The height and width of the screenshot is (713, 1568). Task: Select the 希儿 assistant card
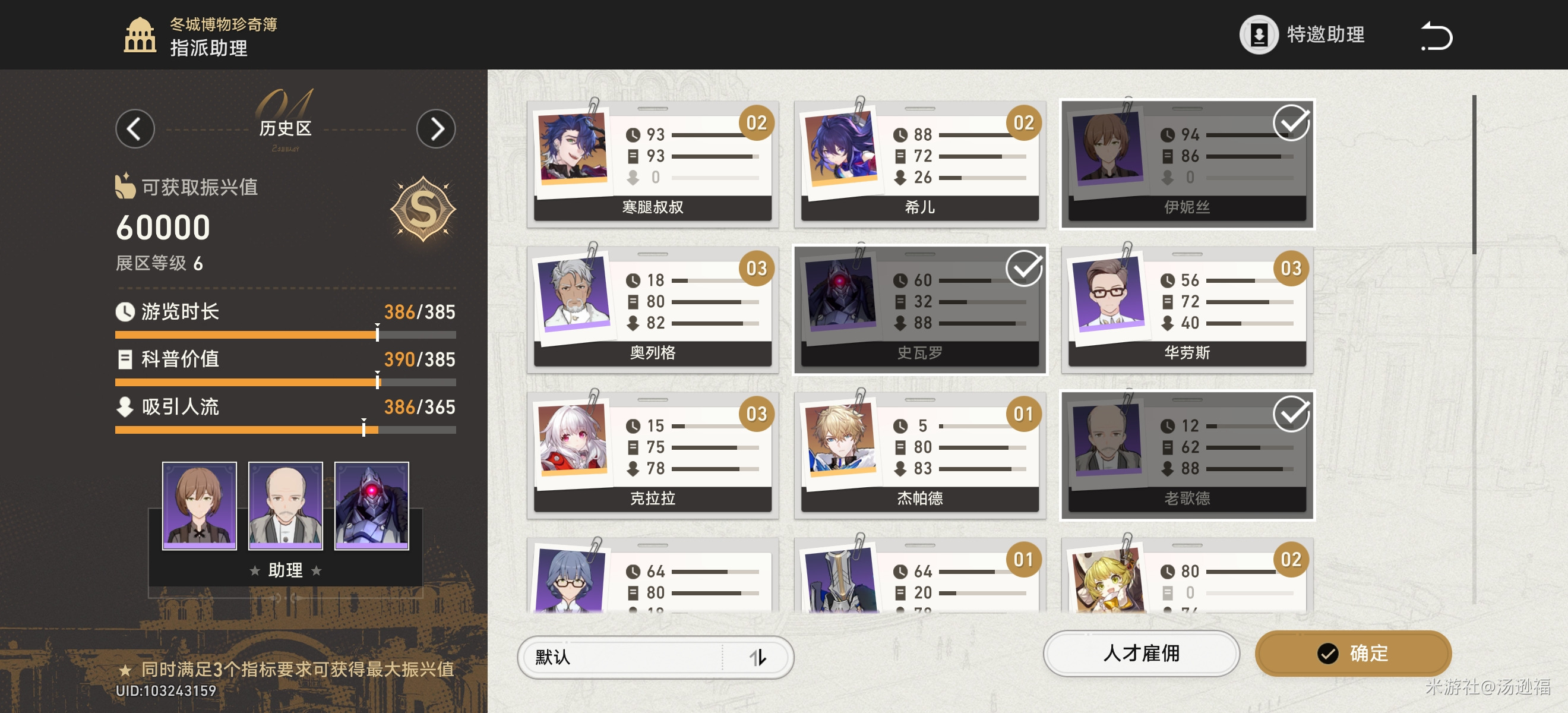coord(919,165)
